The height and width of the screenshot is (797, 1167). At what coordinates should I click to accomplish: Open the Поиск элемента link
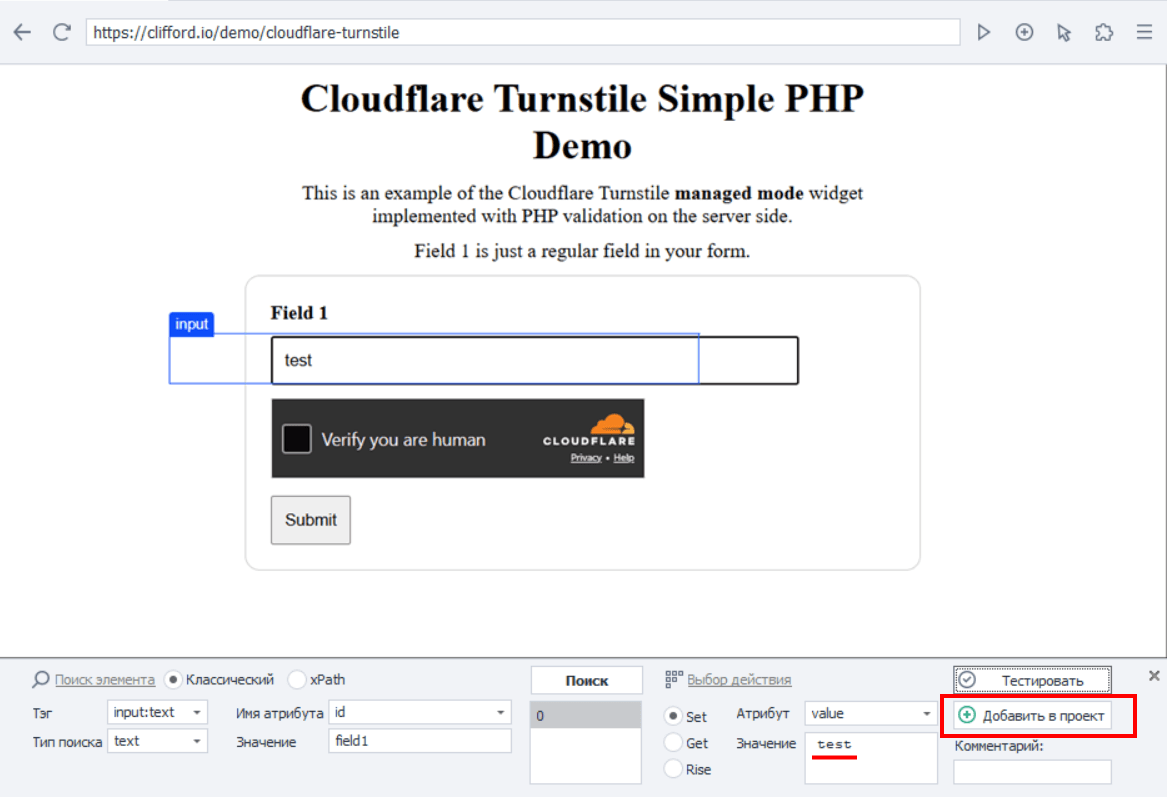click(x=105, y=679)
